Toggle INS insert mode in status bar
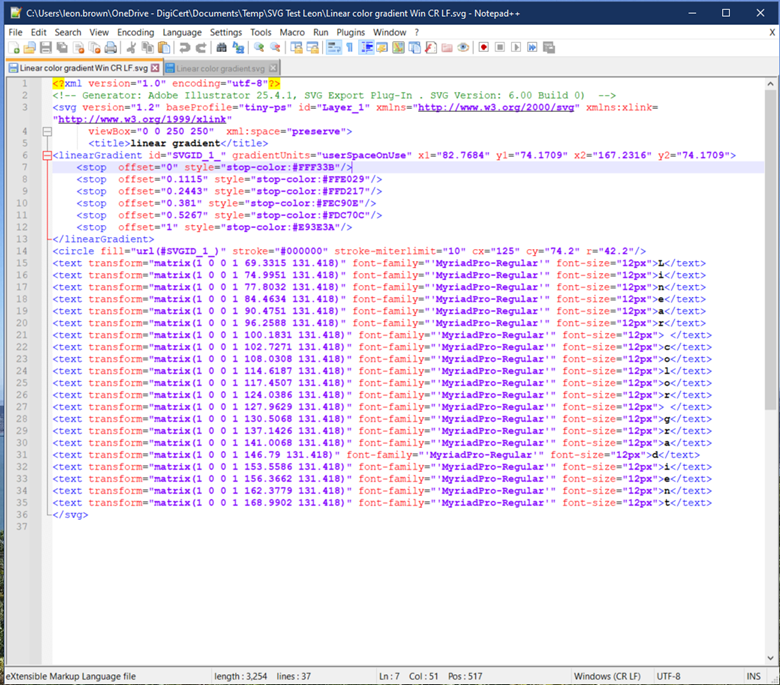The width and height of the screenshot is (780, 685). (x=753, y=677)
